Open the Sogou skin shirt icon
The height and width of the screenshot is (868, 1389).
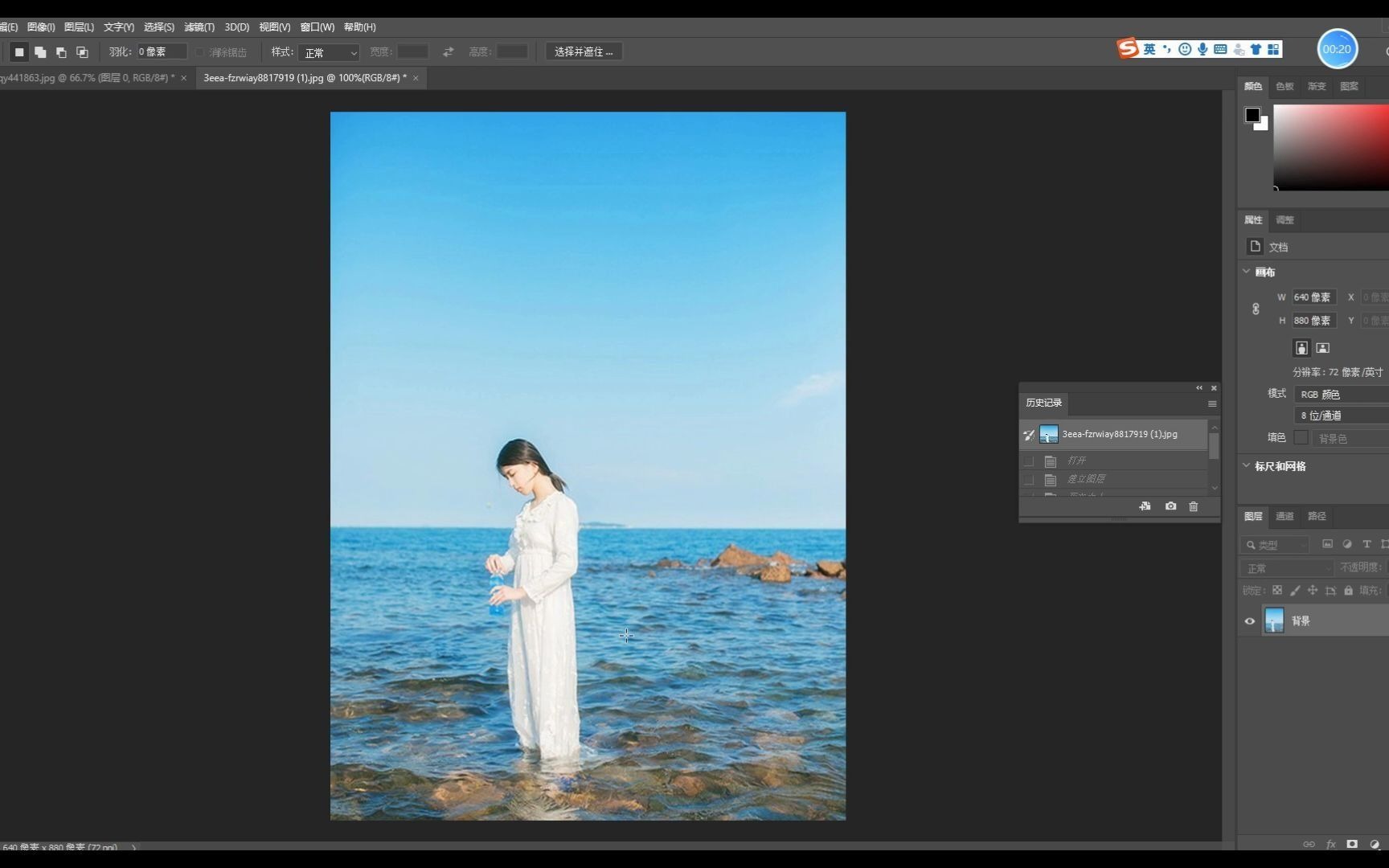(1256, 49)
